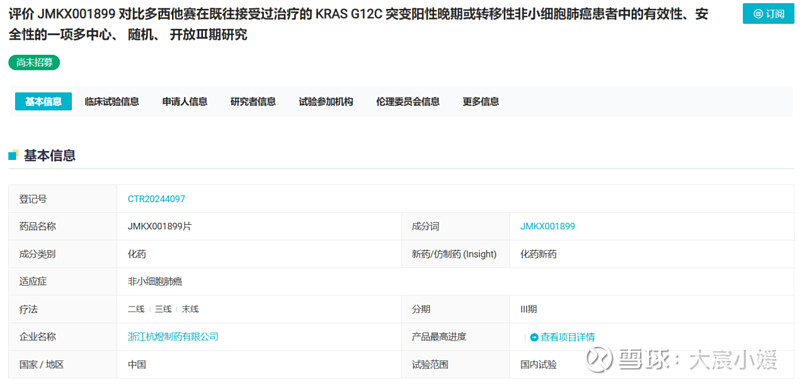
Task: Select the 二线 therapy tag
Action: 136,309
